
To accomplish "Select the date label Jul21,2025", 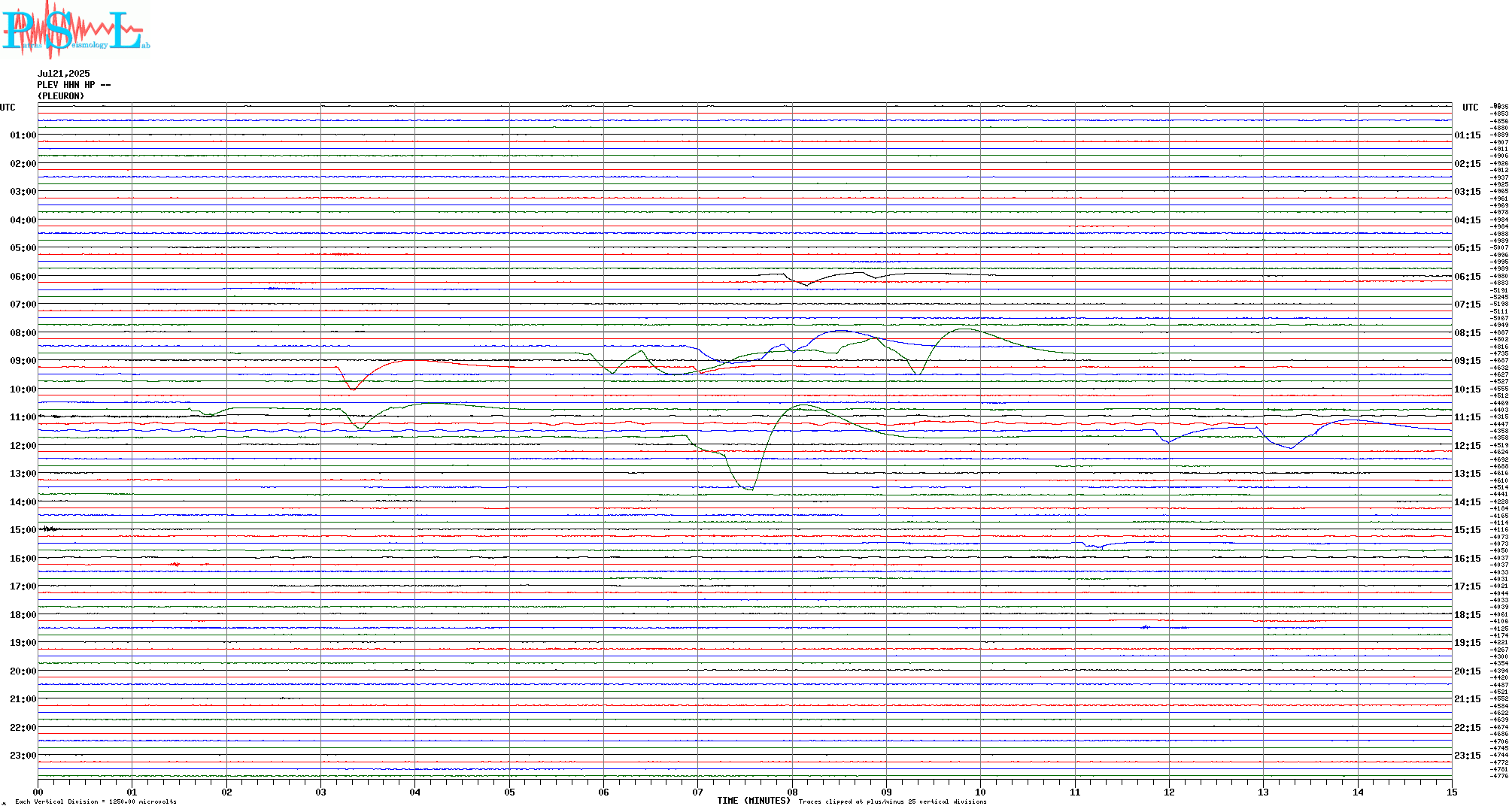I will click(64, 74).
